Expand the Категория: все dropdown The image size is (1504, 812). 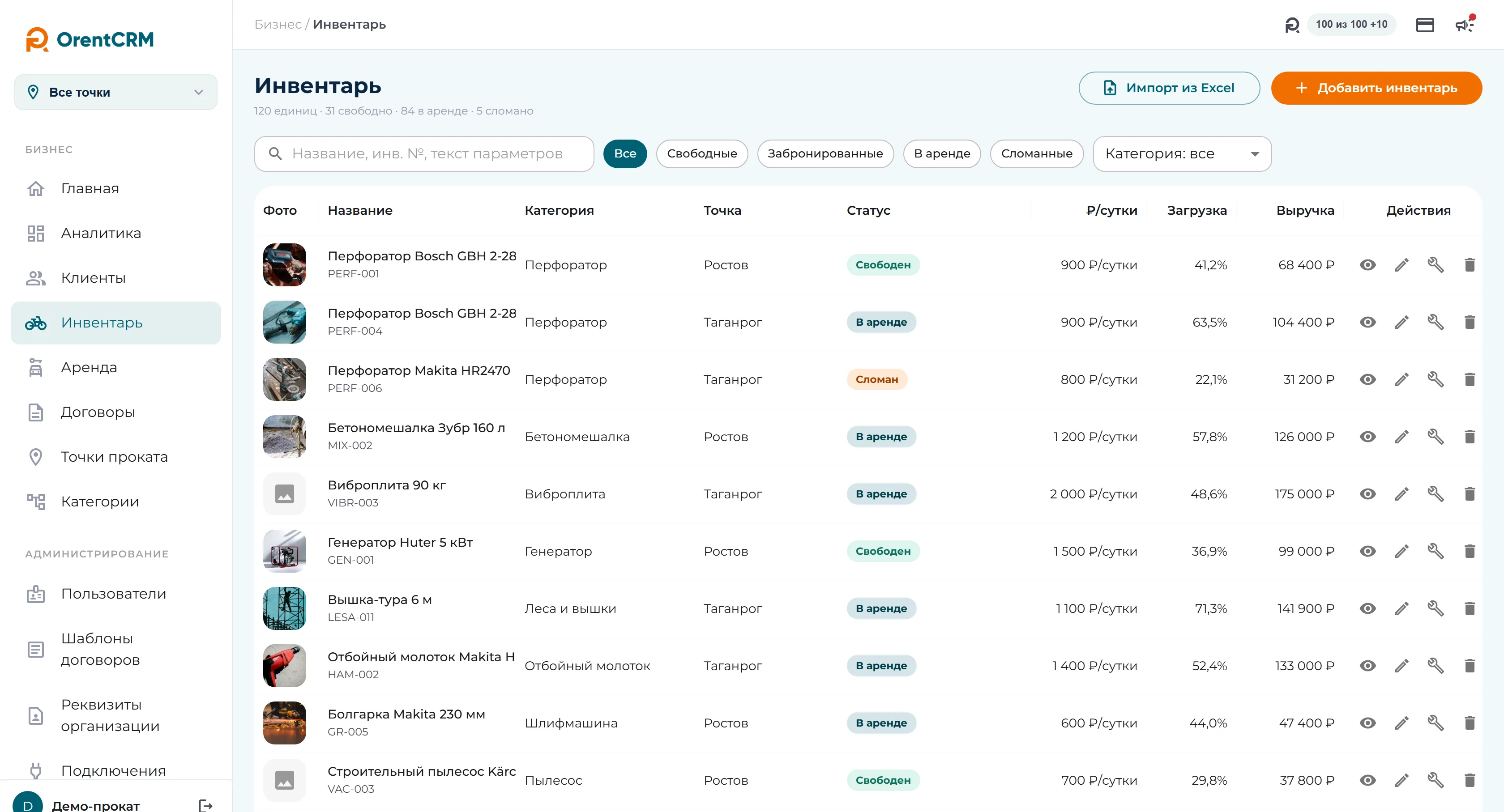(x=1182, y=153)
